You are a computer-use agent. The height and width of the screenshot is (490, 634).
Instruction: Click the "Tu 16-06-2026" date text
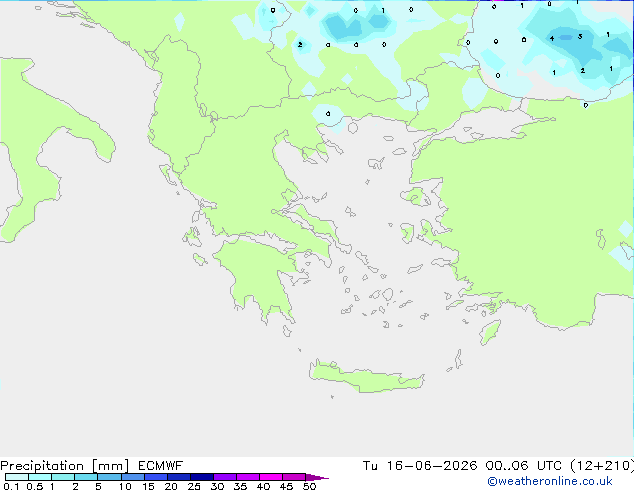[420, 466]
